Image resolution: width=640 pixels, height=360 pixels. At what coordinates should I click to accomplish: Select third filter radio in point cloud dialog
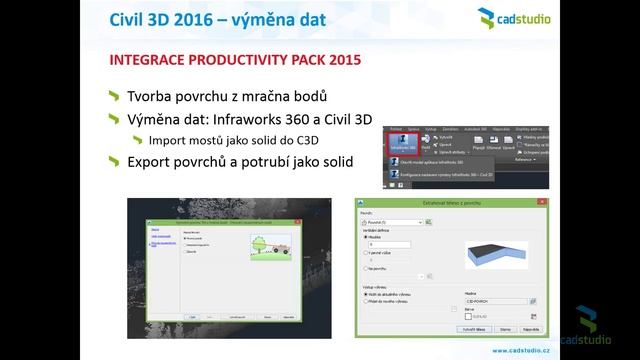[185, 252]
